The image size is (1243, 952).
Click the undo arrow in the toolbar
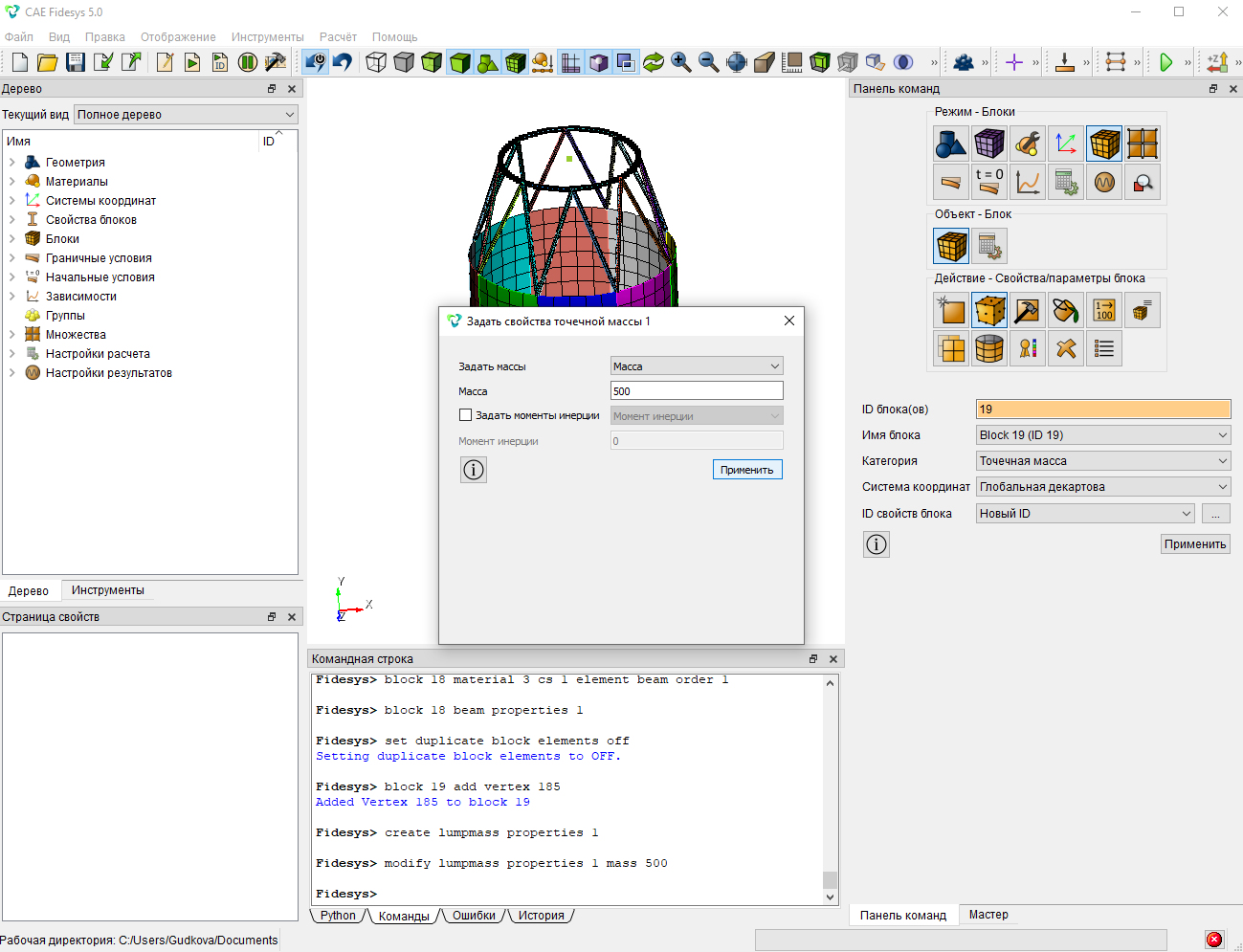(343, 62)
